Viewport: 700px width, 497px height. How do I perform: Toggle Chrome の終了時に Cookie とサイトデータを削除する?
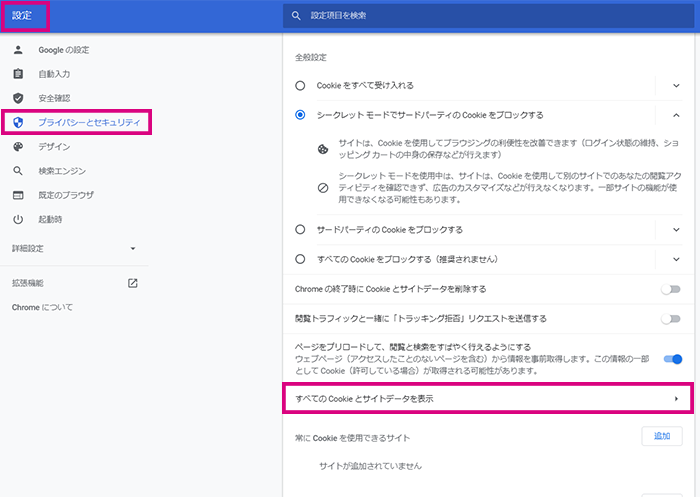[671, 289]
